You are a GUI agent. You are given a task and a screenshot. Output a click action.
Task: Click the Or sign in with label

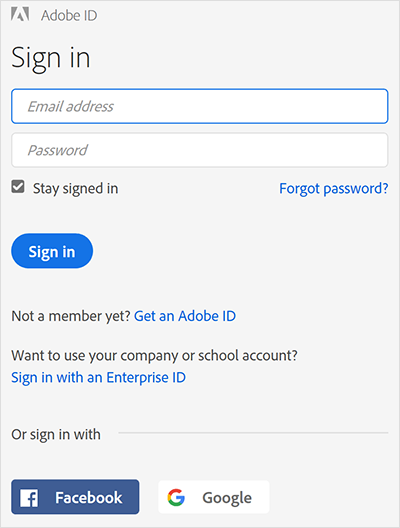56,434
